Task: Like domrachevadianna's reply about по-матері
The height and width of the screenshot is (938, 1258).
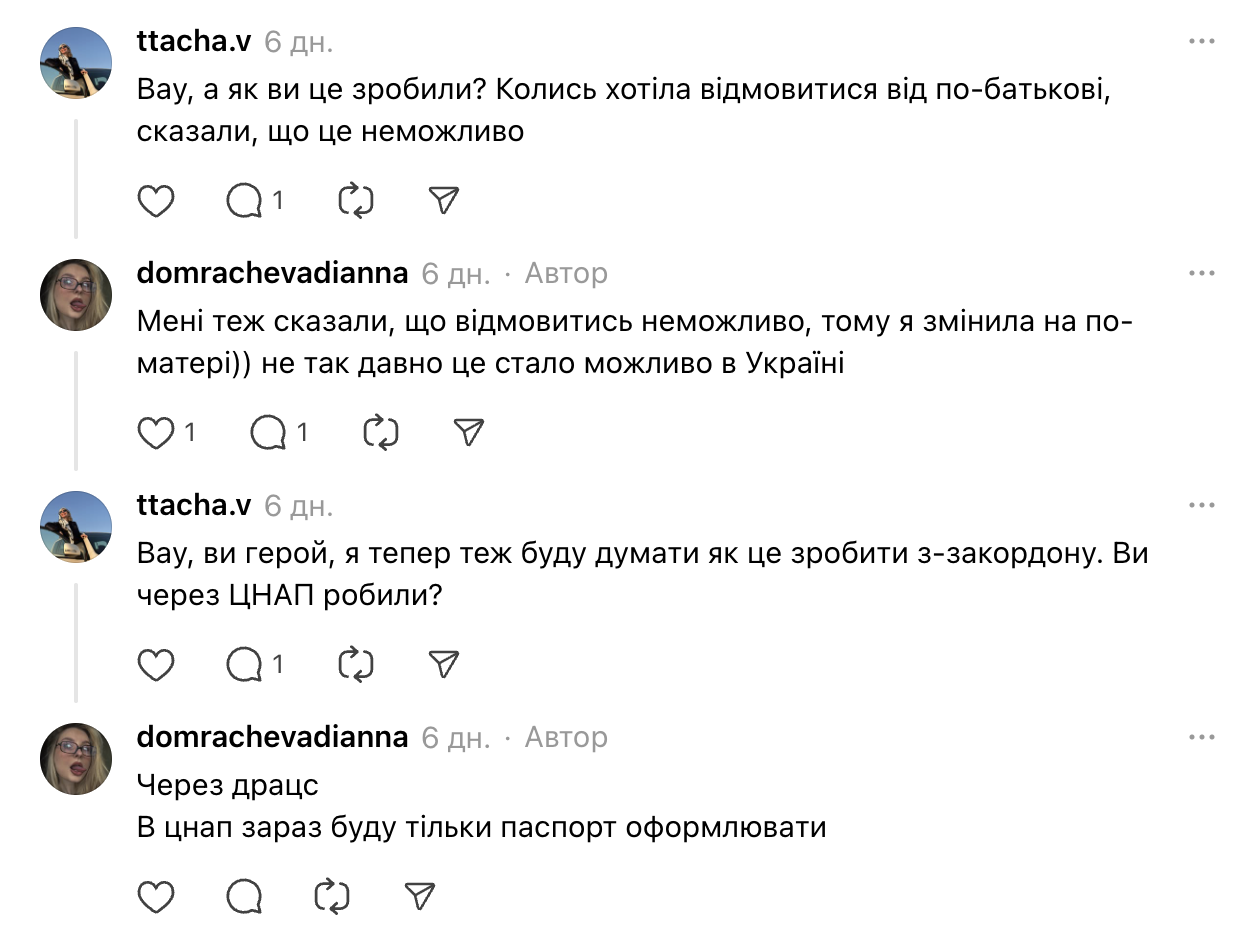Action: (x=158, y=432)
